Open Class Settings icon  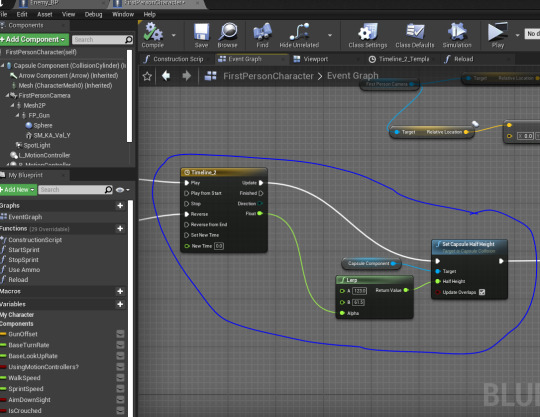click(368, 32)
